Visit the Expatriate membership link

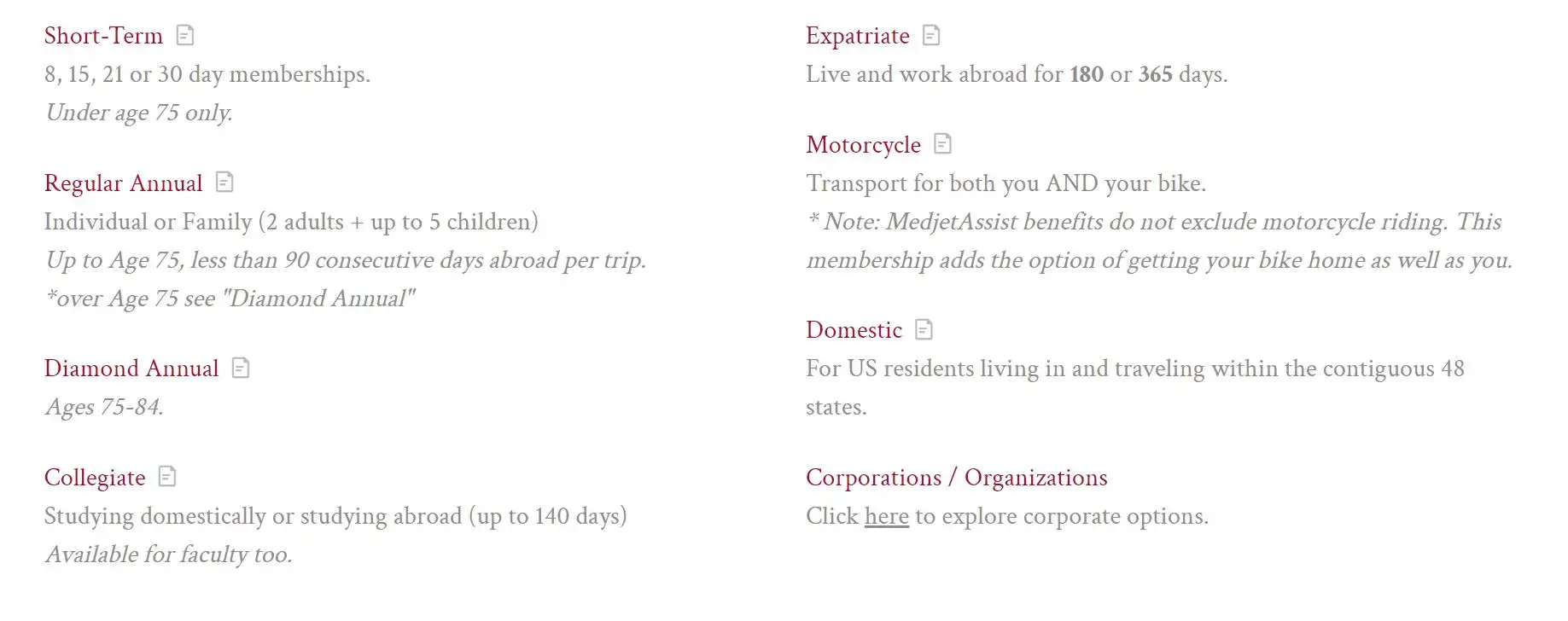[858, 36]
